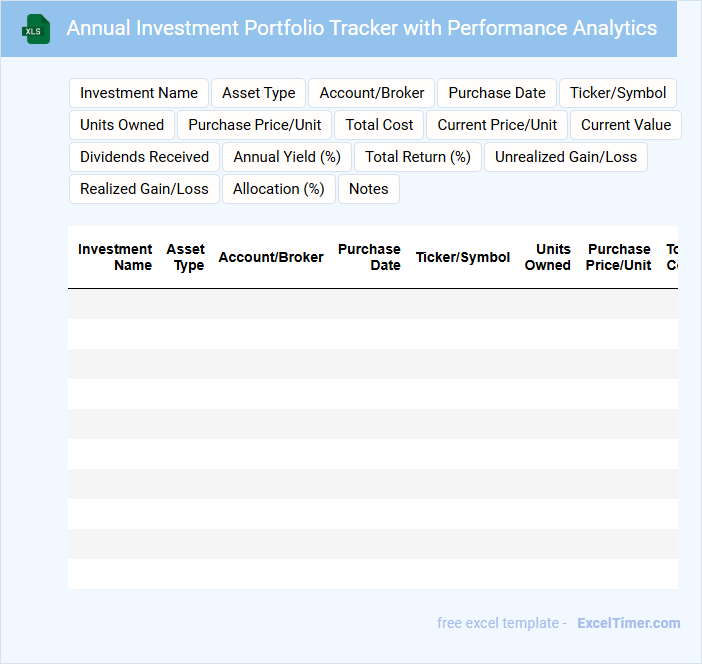Choose the Ticker/Symbol tag
The height and width of the screenshot is (664, 702).
pos(618,93)
